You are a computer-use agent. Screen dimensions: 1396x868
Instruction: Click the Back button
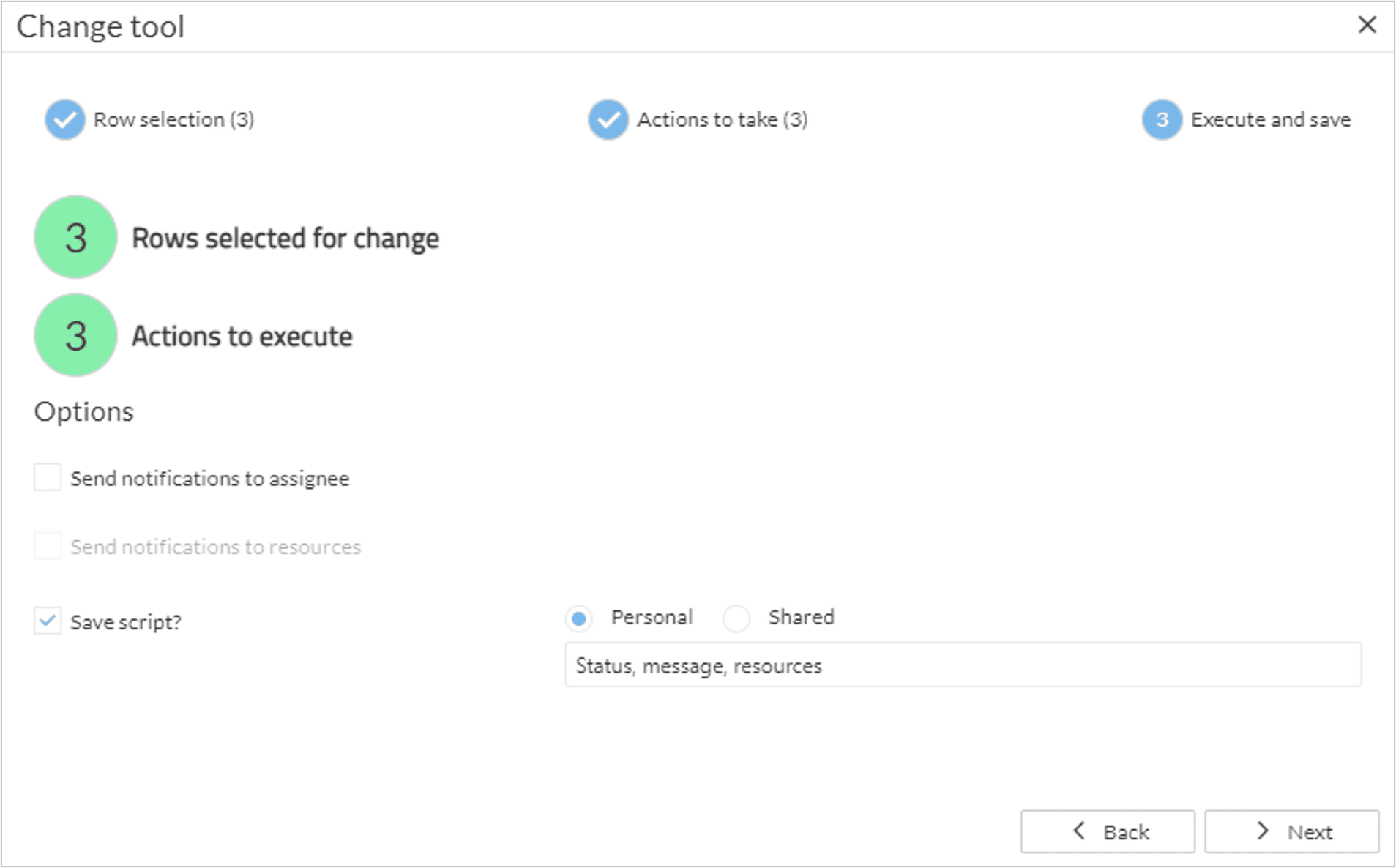pyautogui.click(x=1108, y=831)
